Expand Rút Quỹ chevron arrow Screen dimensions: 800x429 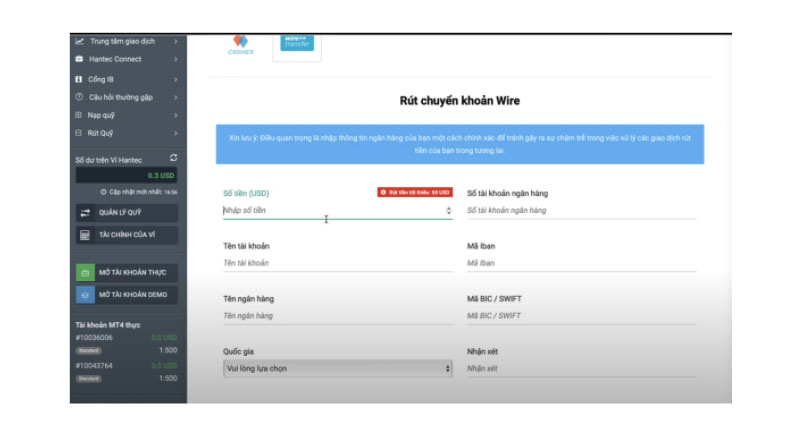click(x=176, y=134)
